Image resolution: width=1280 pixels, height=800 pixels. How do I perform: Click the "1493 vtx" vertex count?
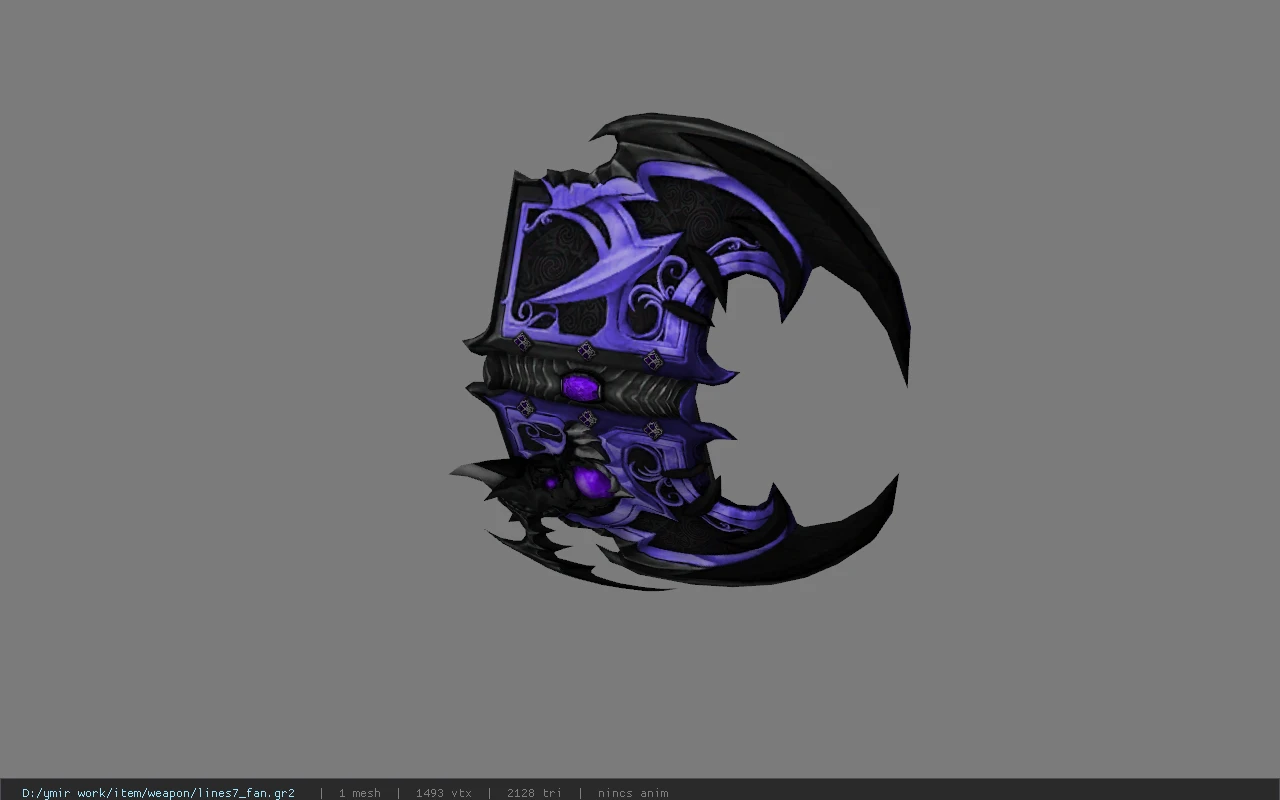click(443, 793)
